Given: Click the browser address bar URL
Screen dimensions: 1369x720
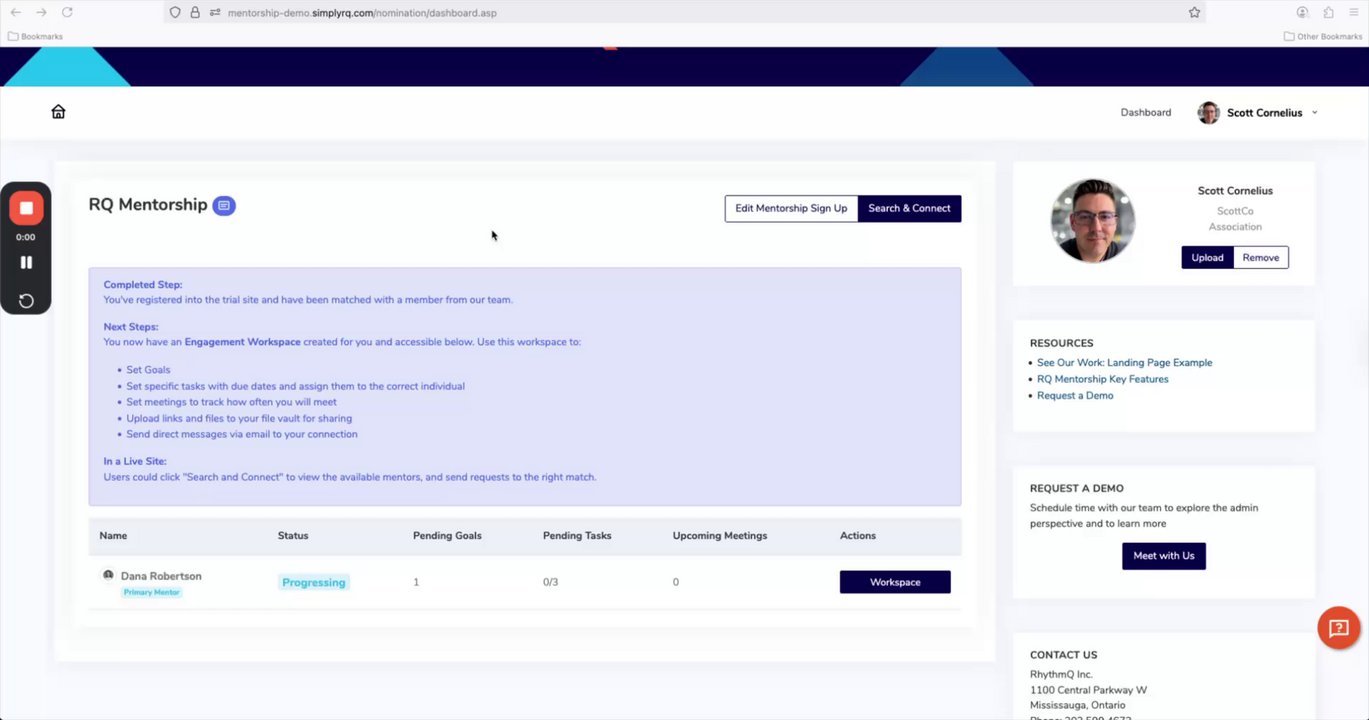Looking at the screenshot, I should [x=362, y=13].
